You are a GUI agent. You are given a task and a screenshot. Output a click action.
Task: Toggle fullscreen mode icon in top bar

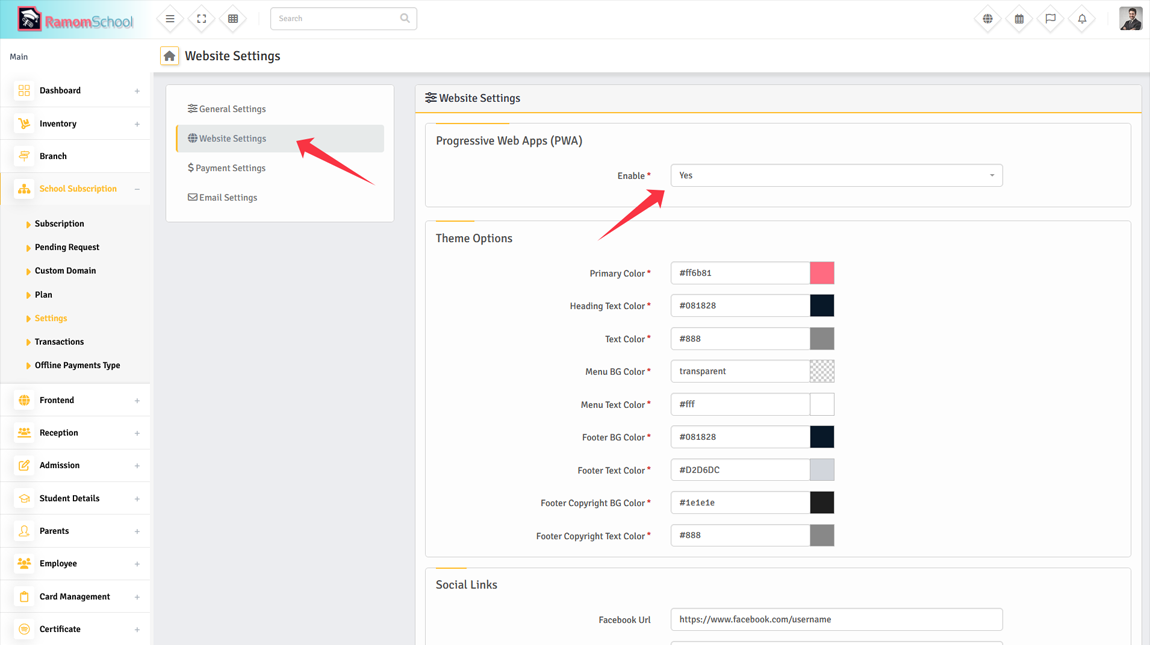(x=201, y=19)
